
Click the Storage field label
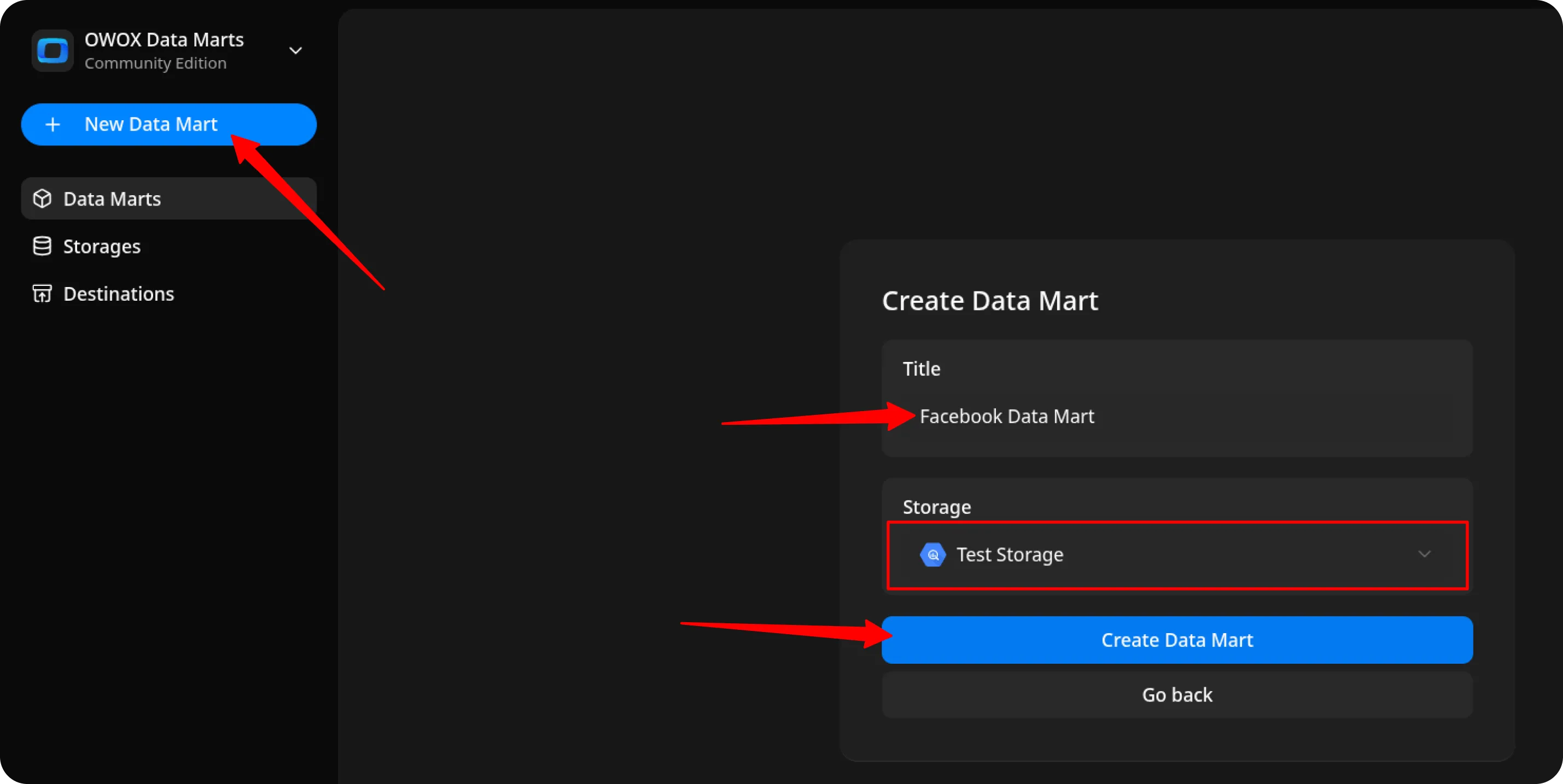936,507
